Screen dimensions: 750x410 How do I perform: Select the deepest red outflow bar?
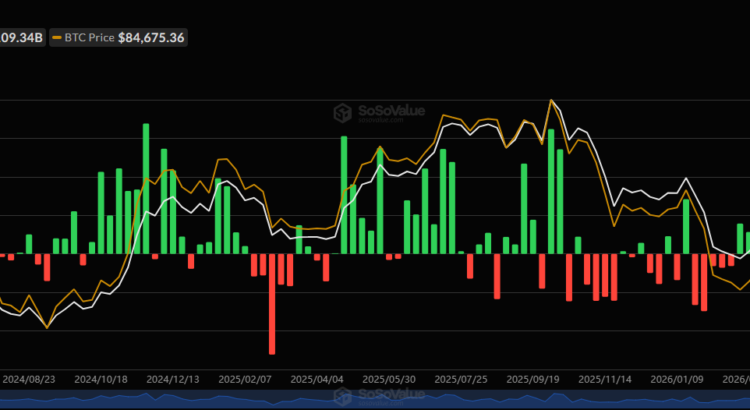pos(272,304)
